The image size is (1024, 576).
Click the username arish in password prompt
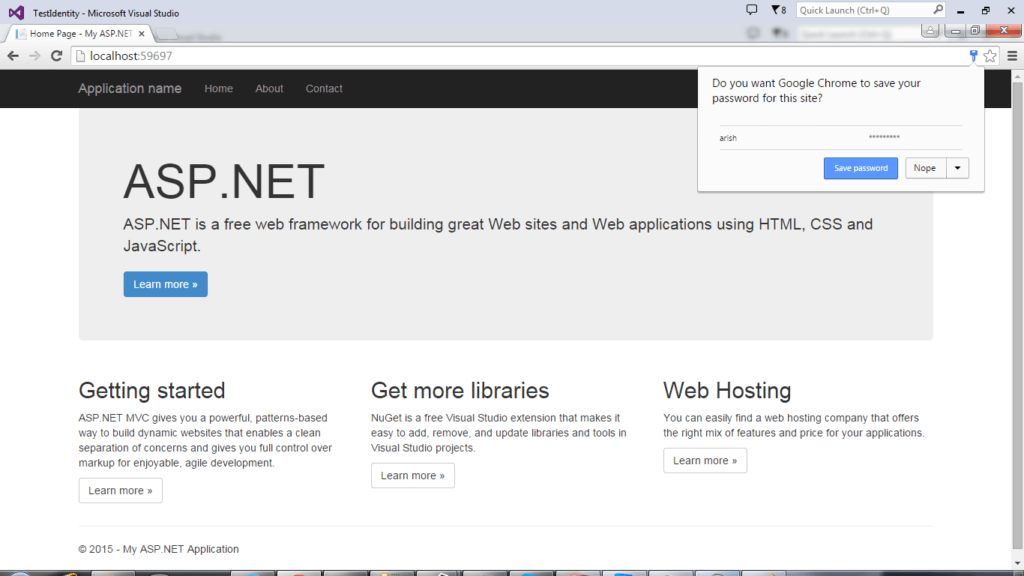[728, 138]
